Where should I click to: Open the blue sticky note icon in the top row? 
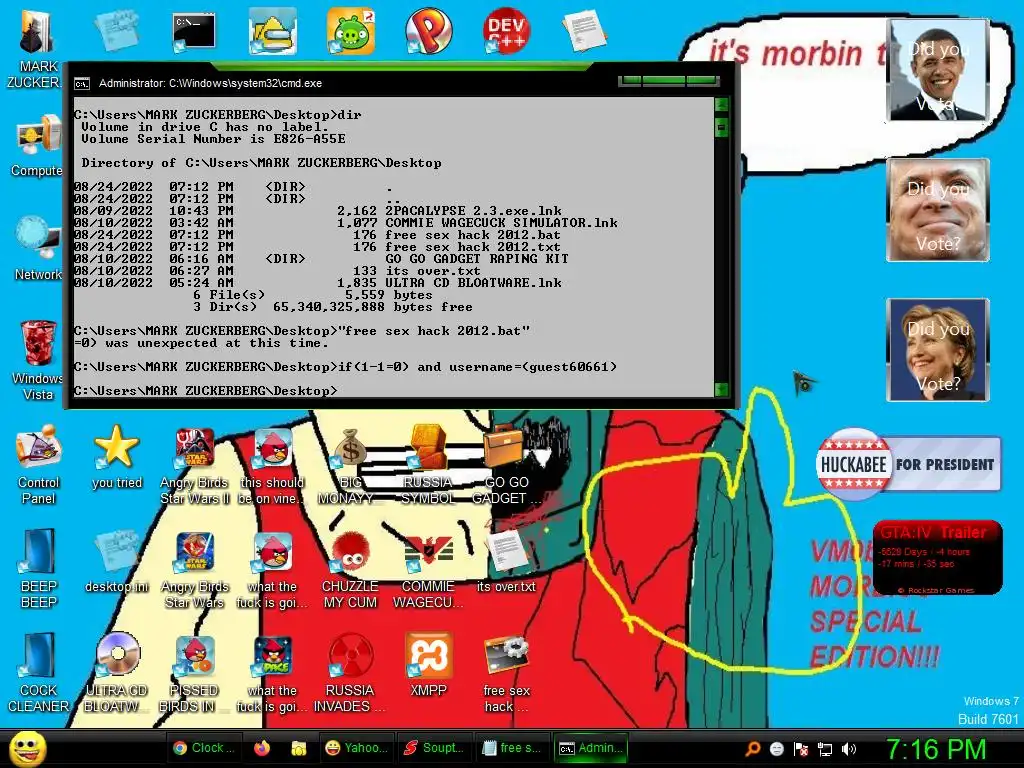coord(116,30)
